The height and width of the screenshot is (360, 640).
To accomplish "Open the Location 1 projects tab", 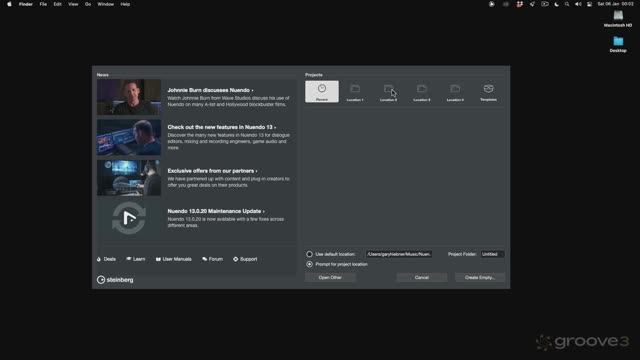I will [x=355, y=92].
